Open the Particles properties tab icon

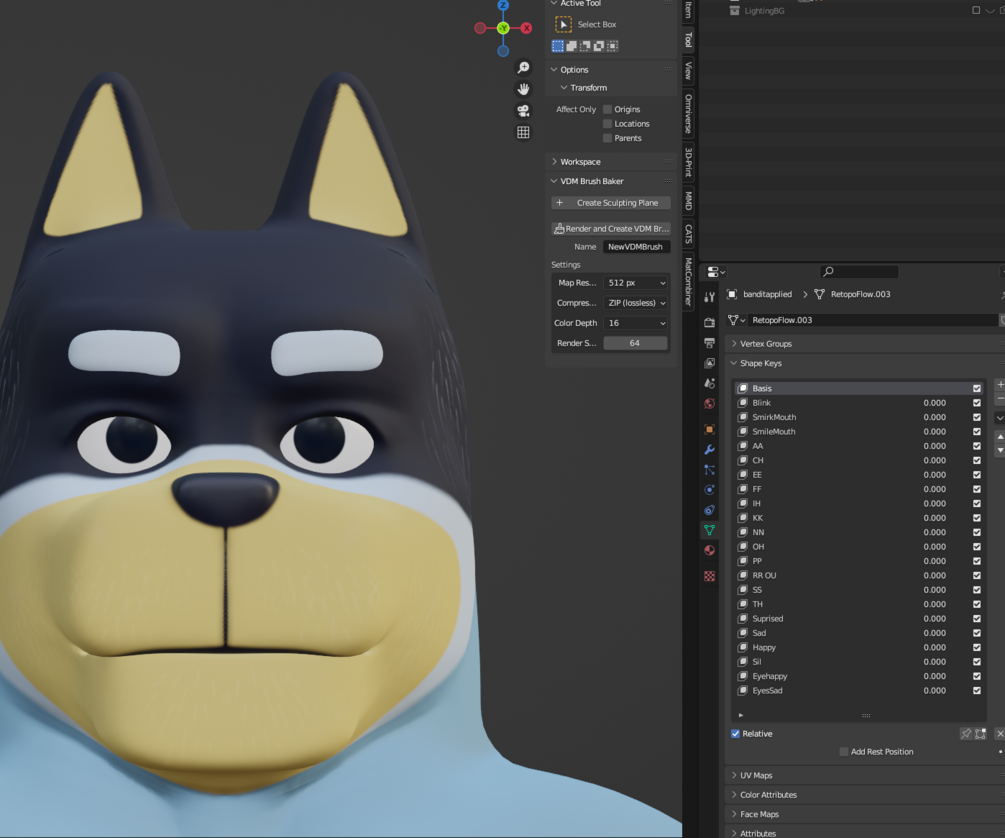pos(710,469)
